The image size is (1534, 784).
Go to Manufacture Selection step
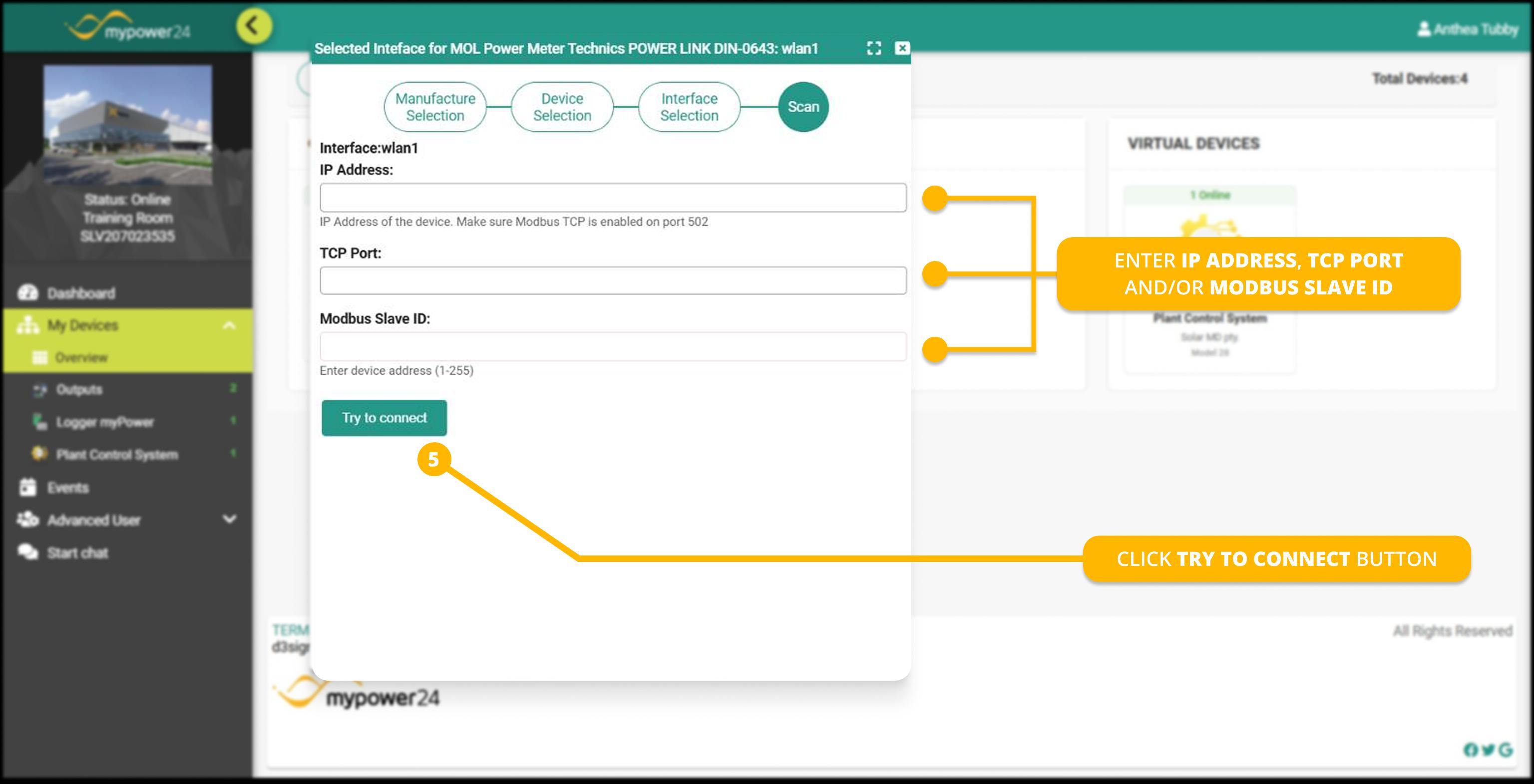pyautogui.click(x=435, y=107)
